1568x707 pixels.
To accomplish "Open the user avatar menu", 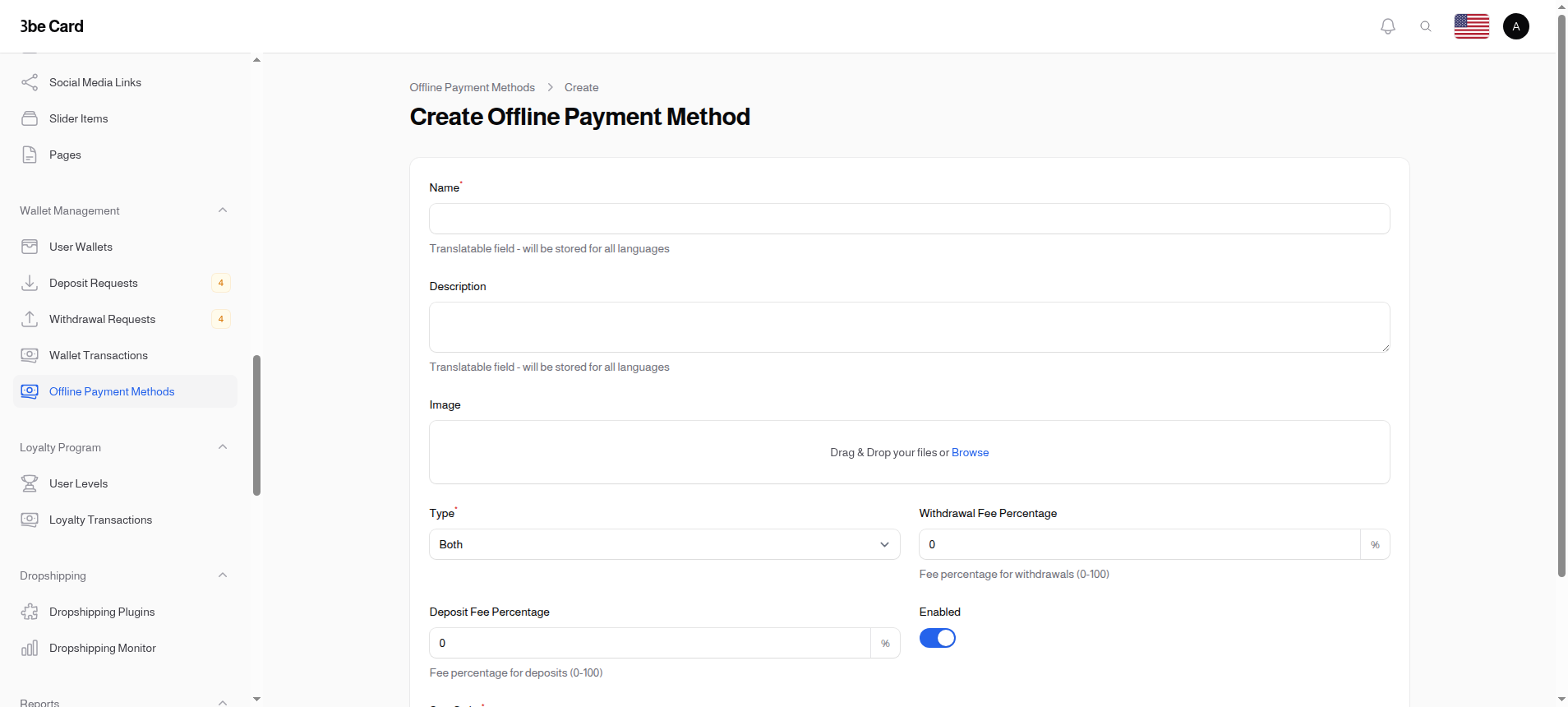I will tap(1516, 26).
